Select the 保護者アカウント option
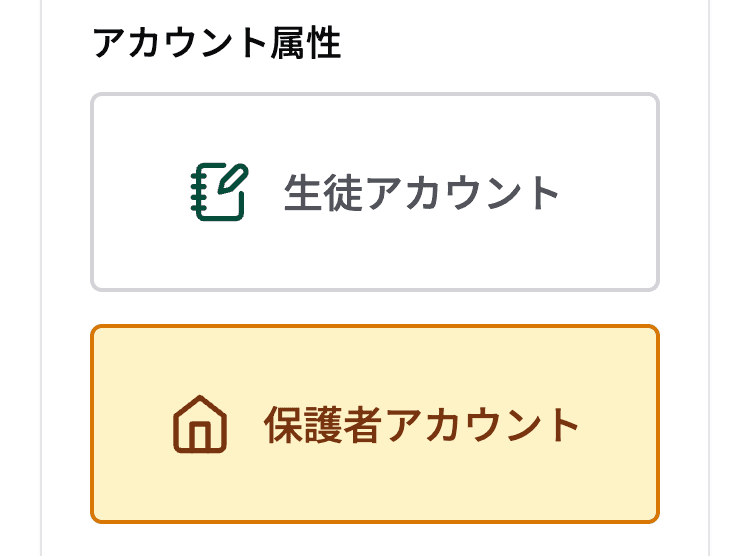Image resolution: width=750 pixels, height=556 pixels. coord(375,424)
